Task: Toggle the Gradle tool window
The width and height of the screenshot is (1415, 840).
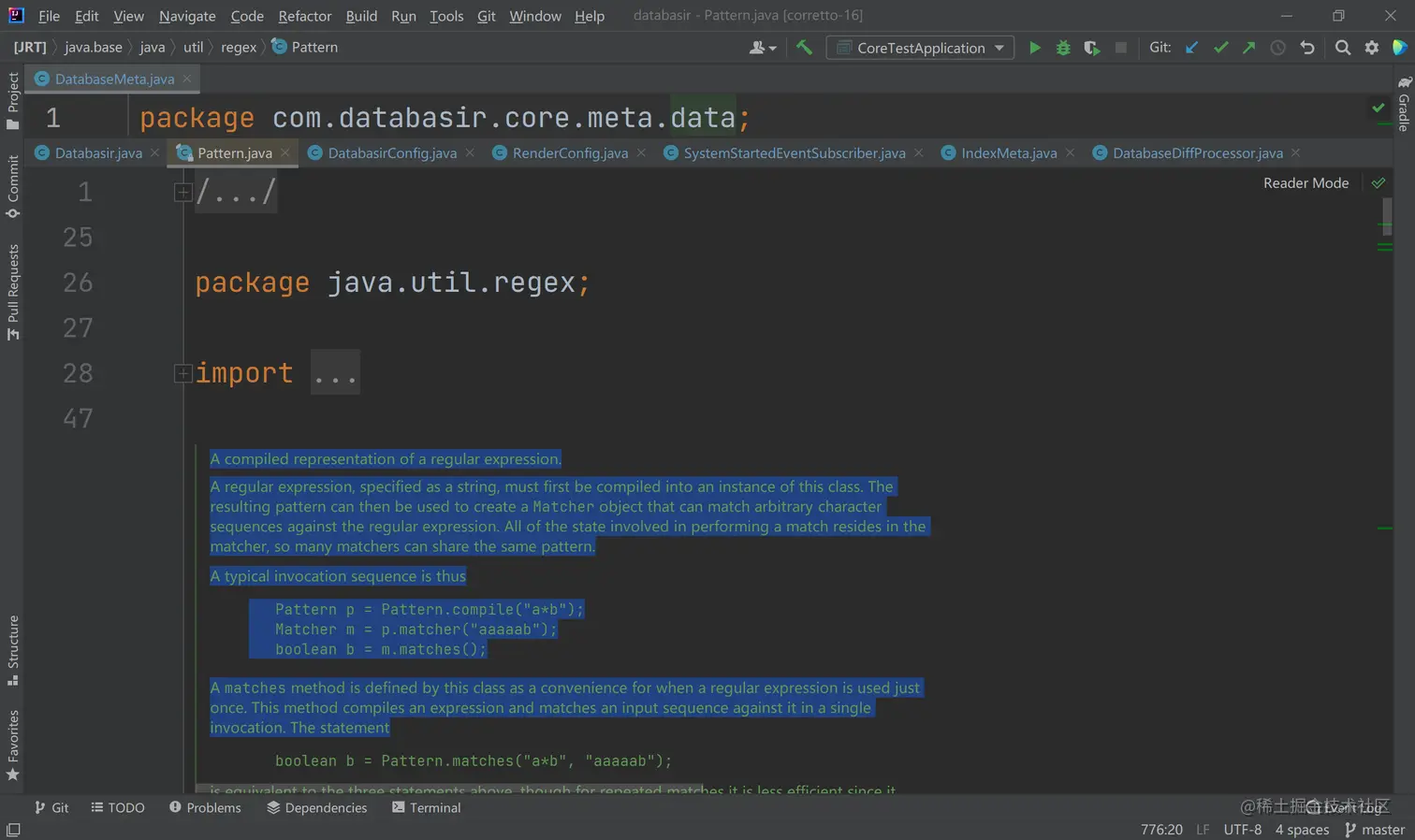Action: pyautogui.click(x=1404, y=104)
